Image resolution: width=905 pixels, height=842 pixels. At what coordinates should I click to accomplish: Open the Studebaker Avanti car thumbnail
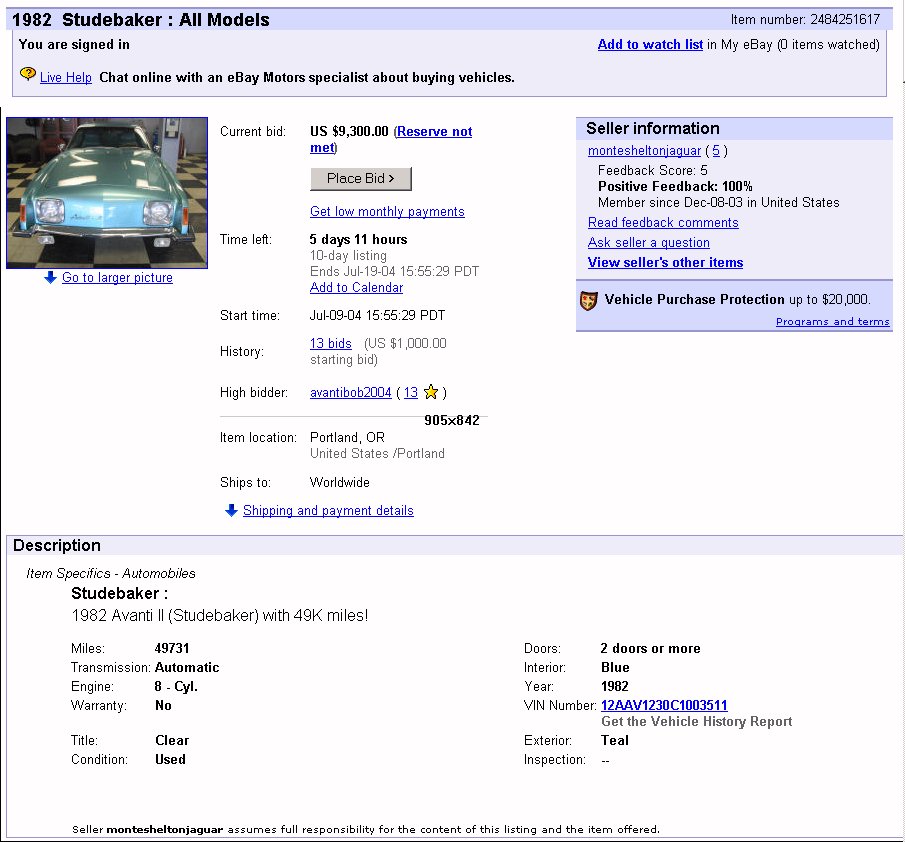coord(107,193)
